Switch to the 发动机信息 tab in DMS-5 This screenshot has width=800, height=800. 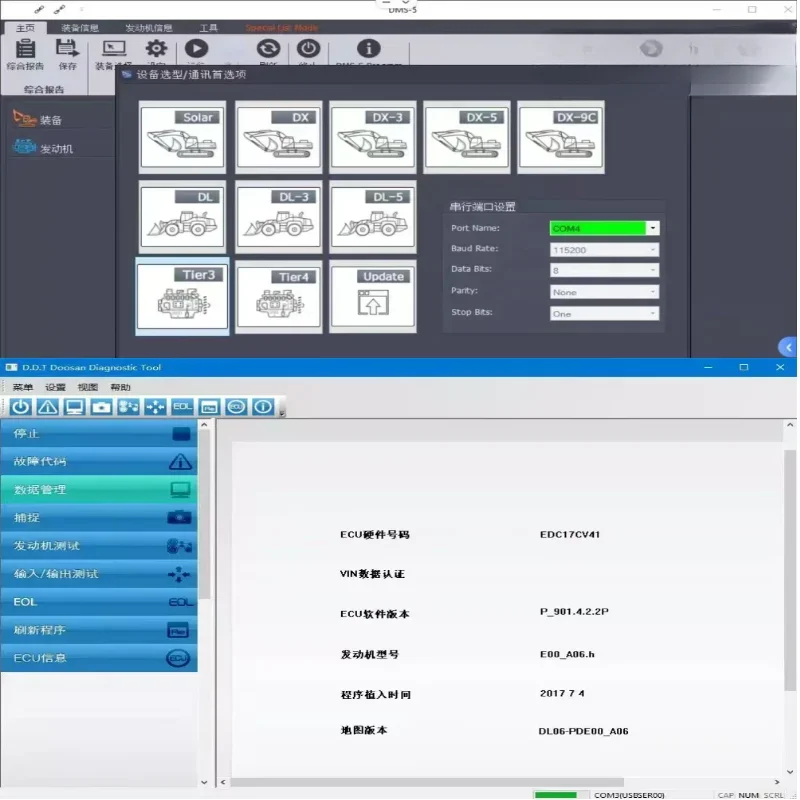pyautogui.click(x=148, y=28)
